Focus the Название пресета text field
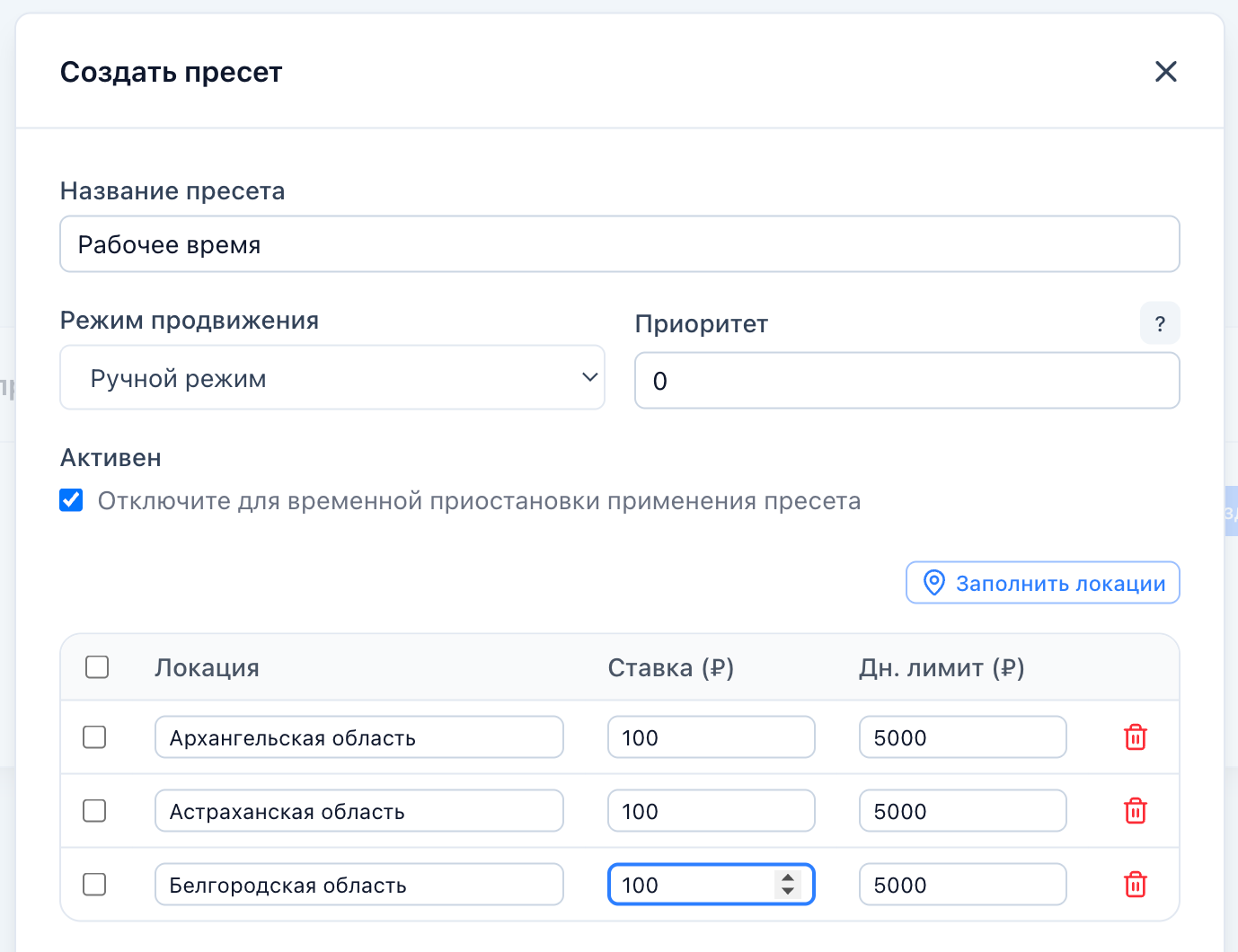 pyautogui.click(x=619, y=244)
